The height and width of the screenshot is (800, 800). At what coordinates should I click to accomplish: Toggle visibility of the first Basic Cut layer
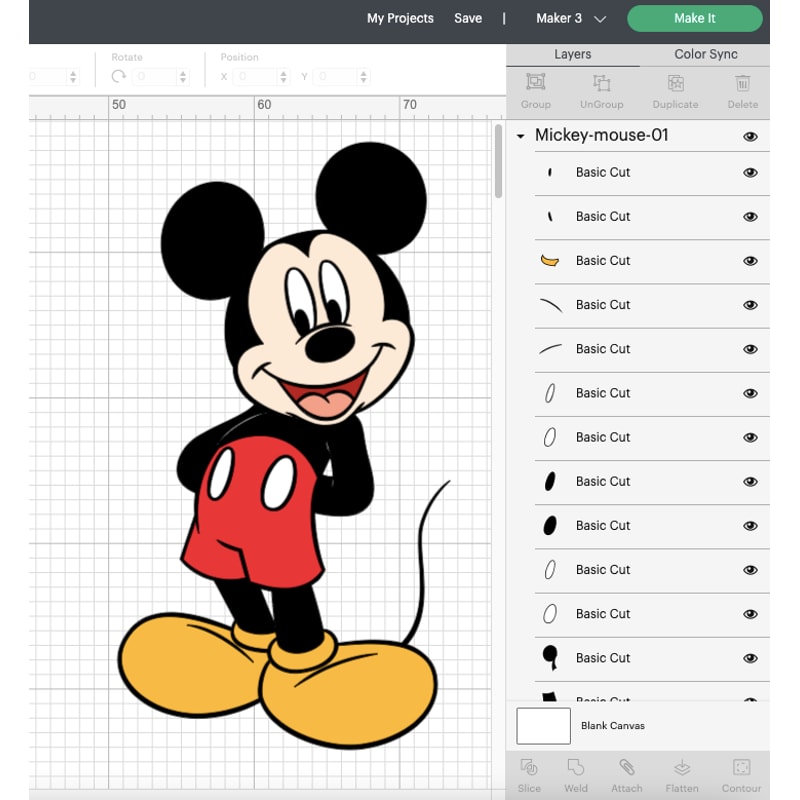[750, 172]
